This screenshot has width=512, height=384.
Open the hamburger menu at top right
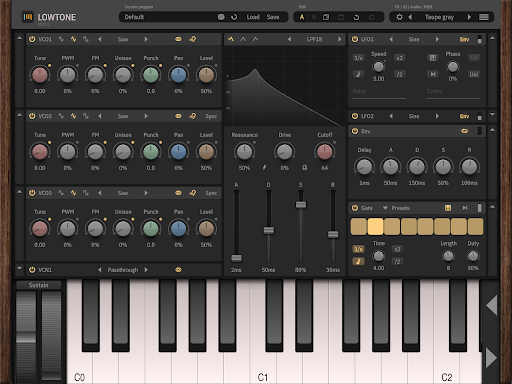[x=484, y=17]
